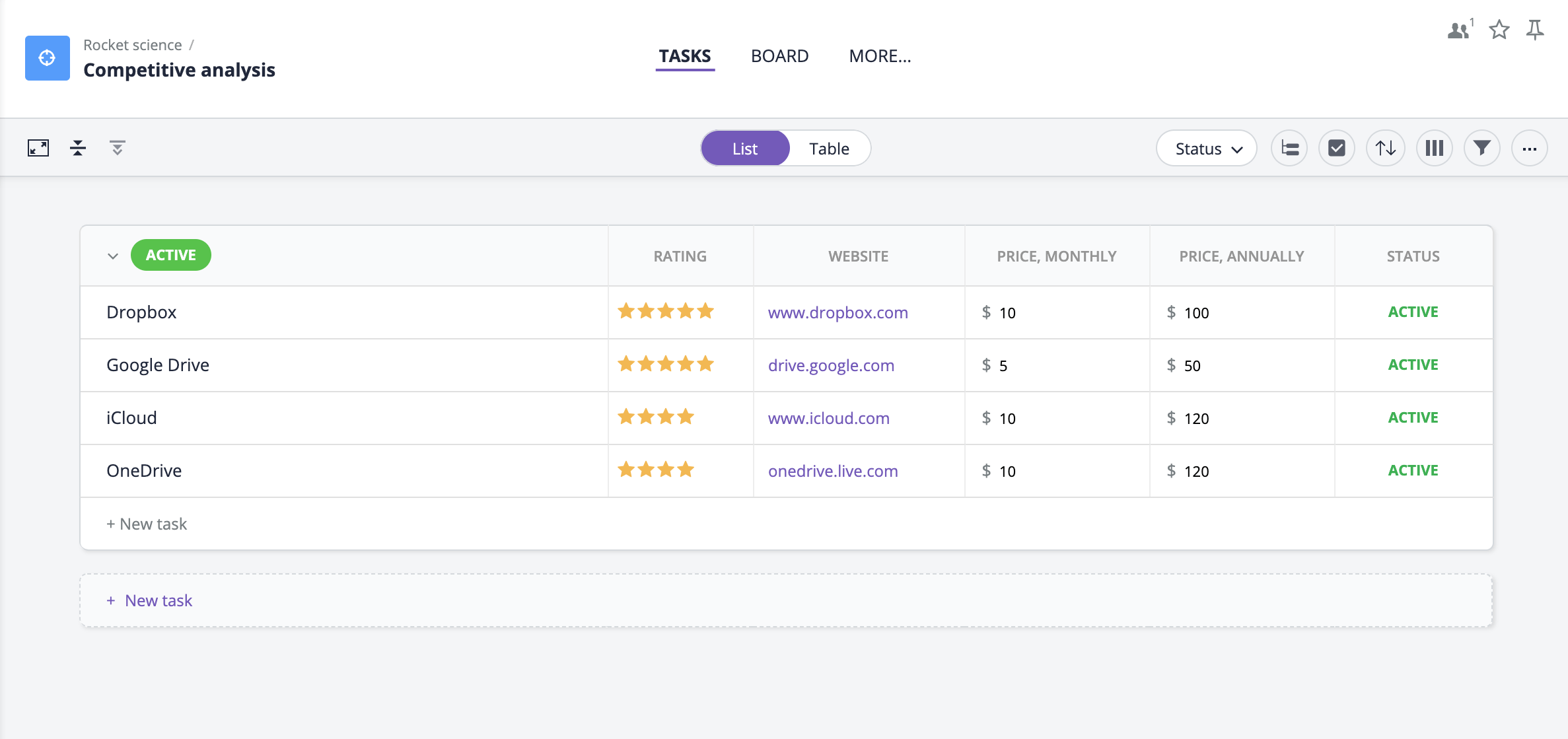Open the drive.google.com link
This screenshot has width=1568, height=739.
click(x=831, y=365)
